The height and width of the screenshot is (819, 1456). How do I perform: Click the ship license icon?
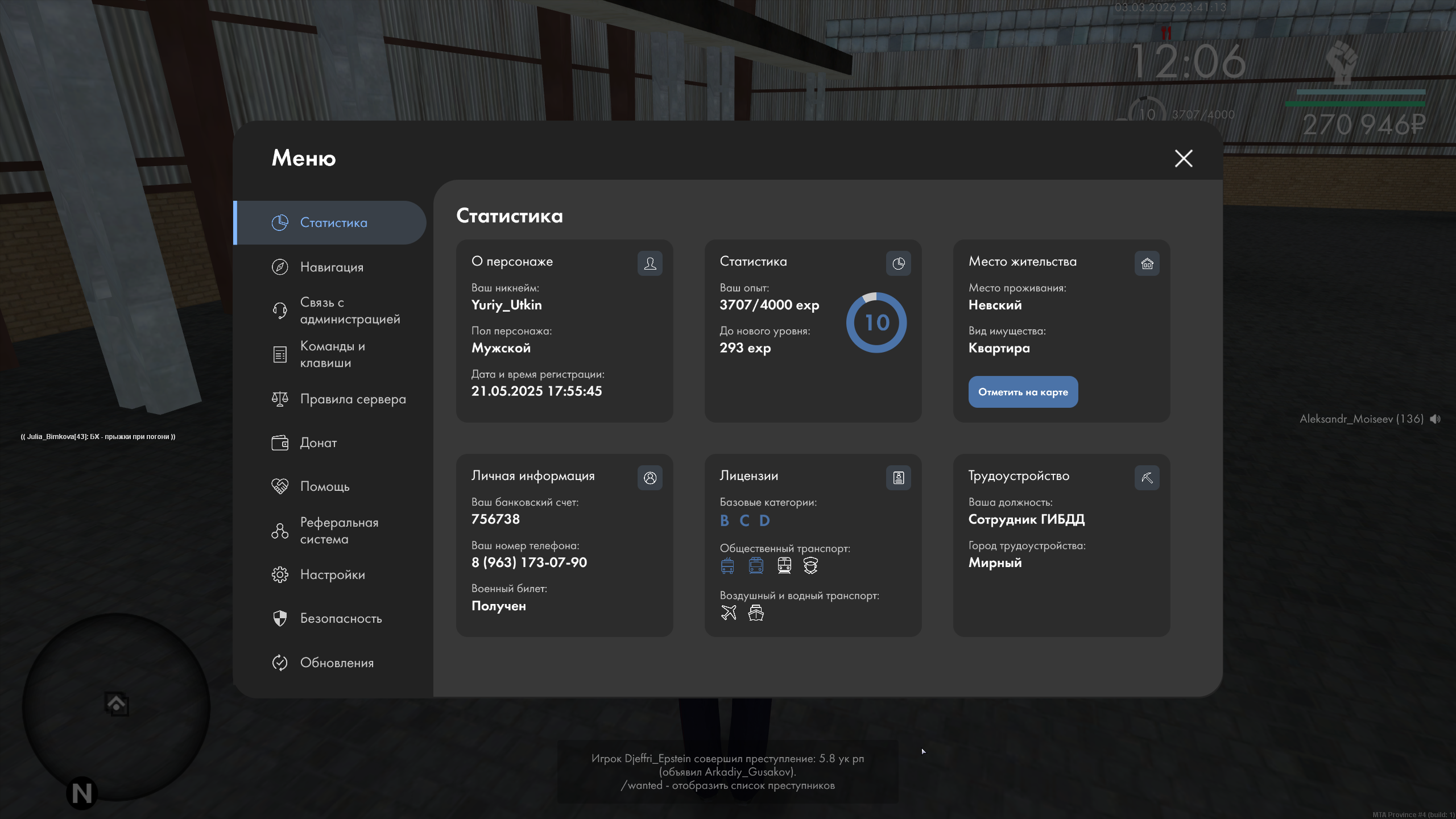click(x=756, y=613)
